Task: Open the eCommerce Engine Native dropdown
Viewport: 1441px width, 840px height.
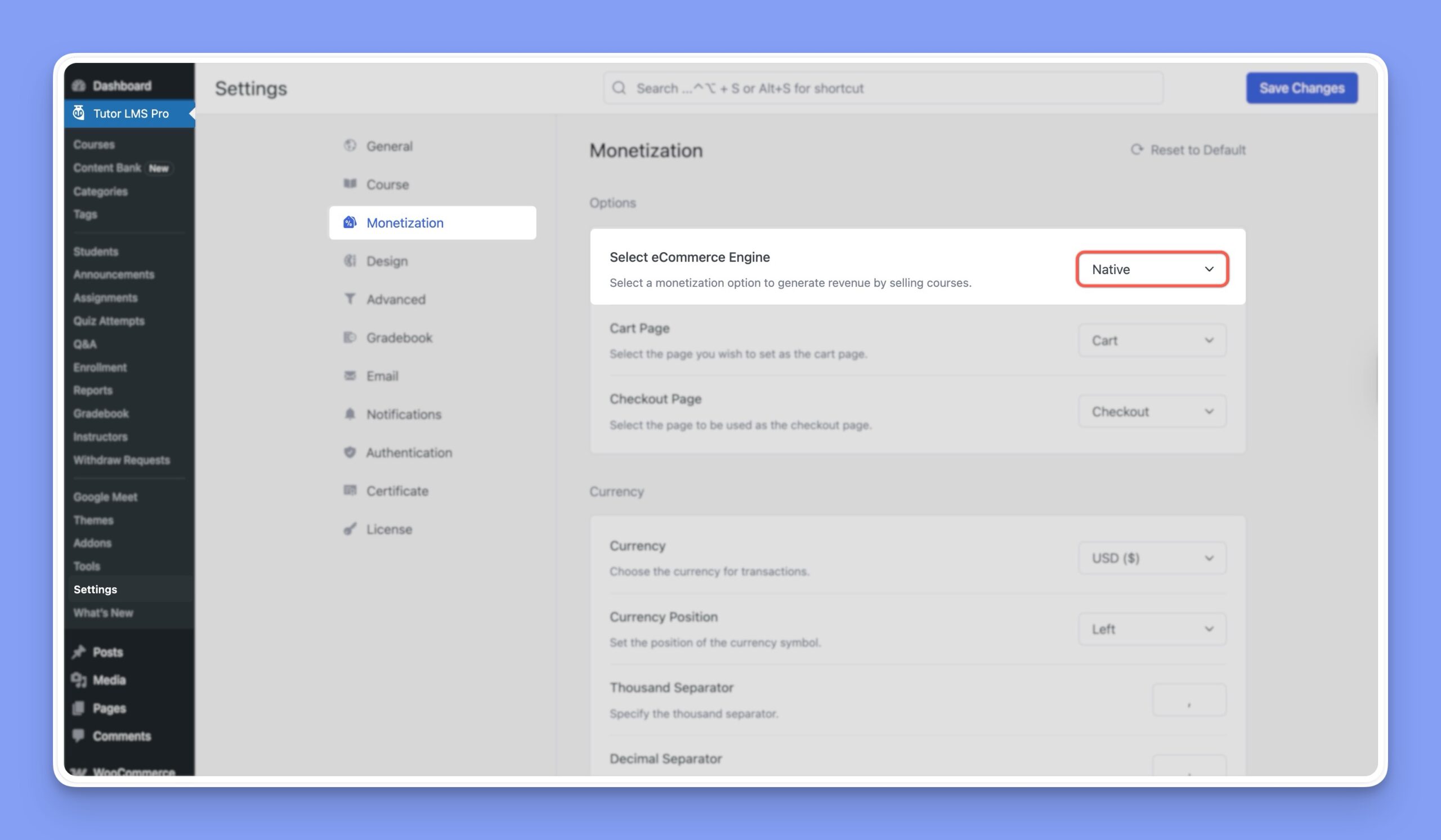Action: pyautogui.click(x=1152, y=269)
